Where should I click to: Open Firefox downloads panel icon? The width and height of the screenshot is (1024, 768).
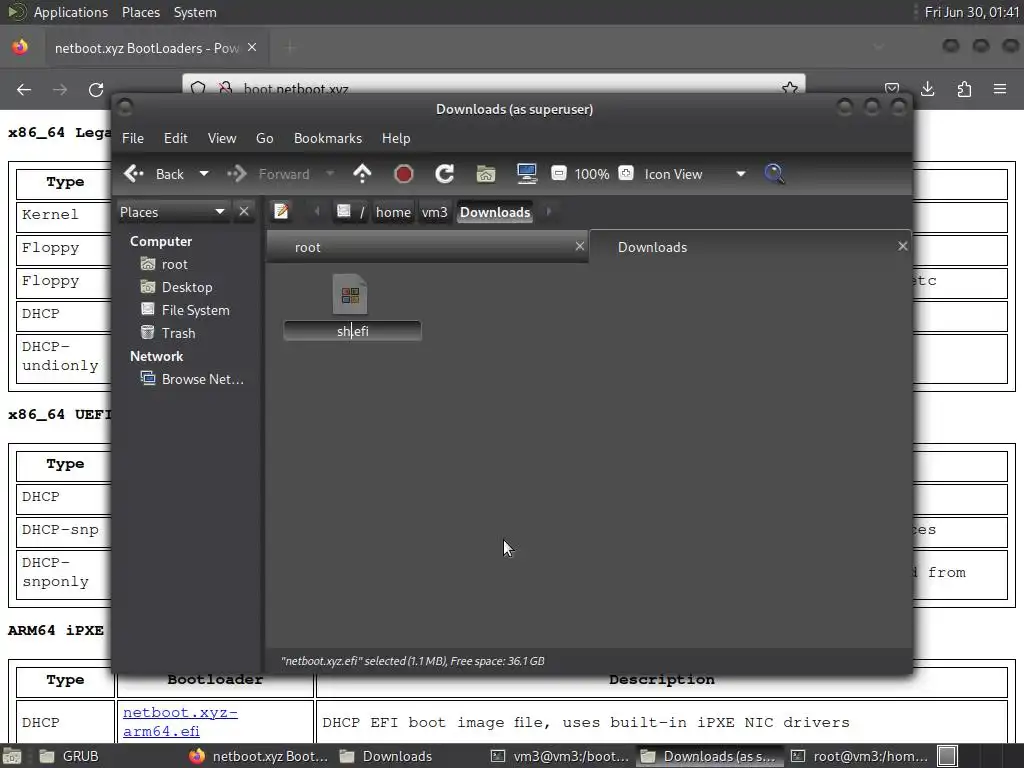pyautogui.click(x=927, y=89)
